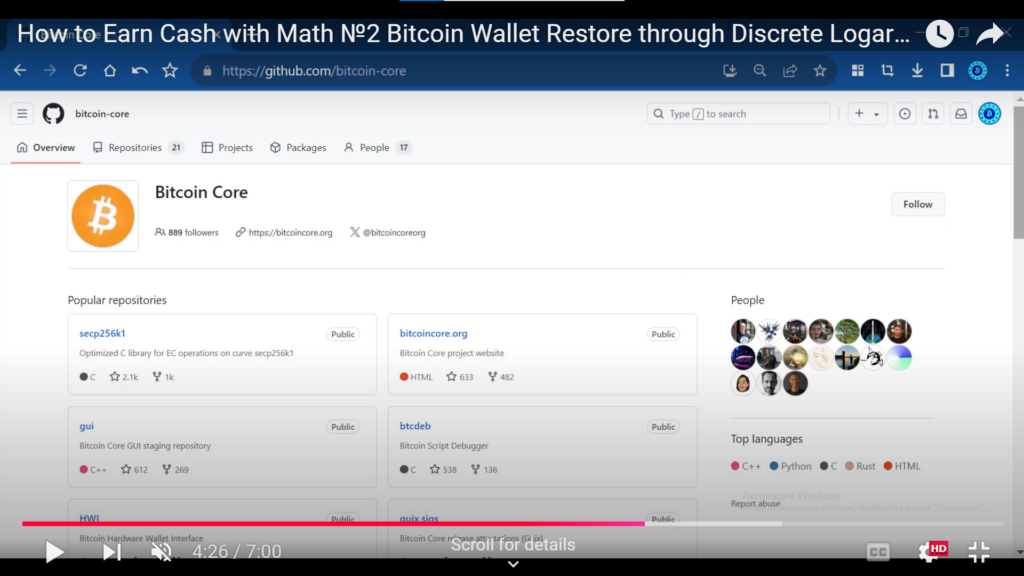Open the gui repository

coord(86,426)
